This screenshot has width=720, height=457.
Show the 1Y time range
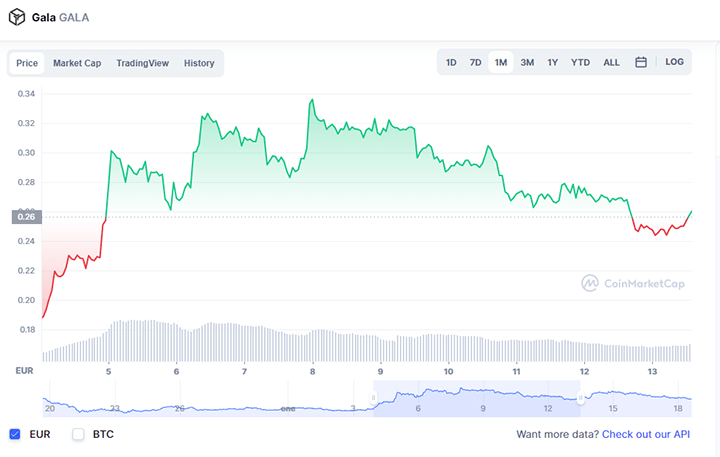click(x=552, y=62)
